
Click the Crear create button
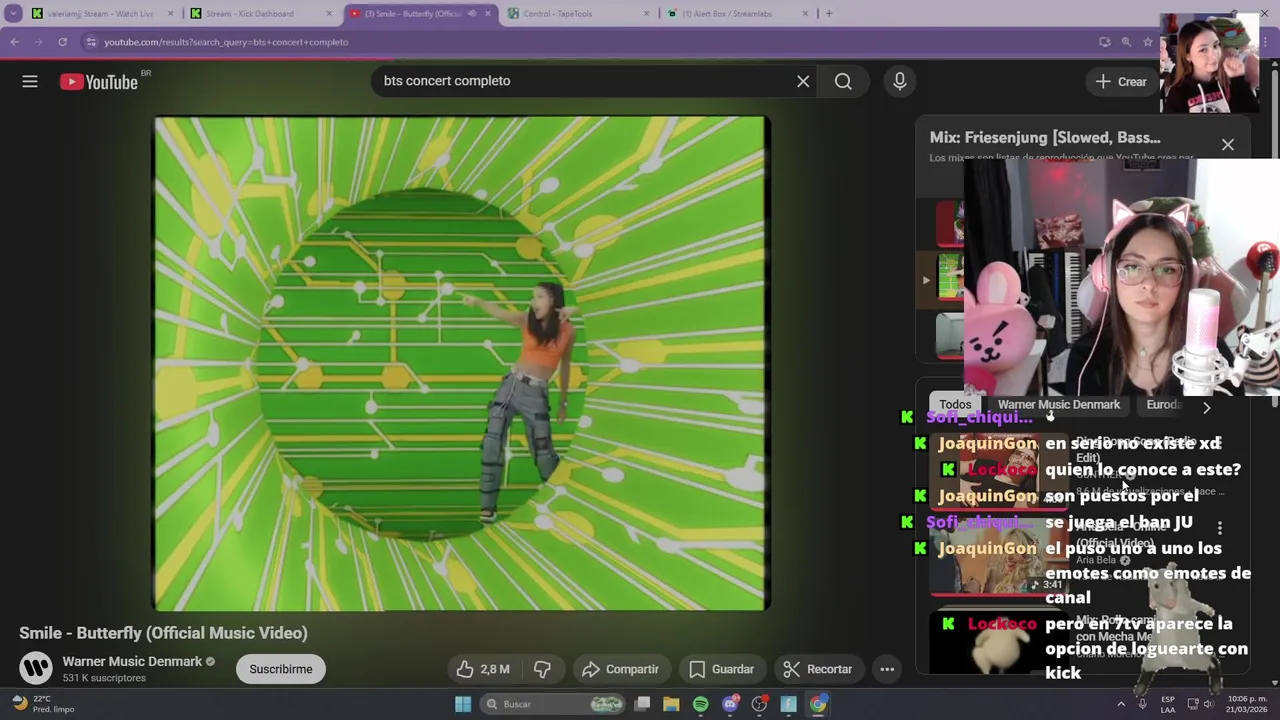(x=1121, y=82)
